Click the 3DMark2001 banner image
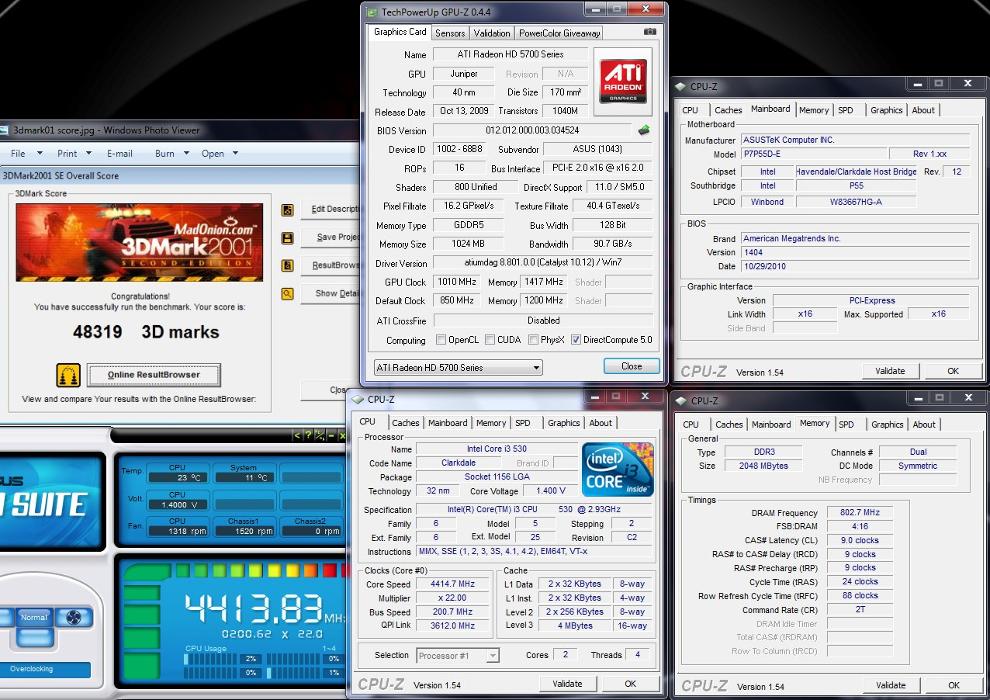990x700 pixels. [140, 242]
